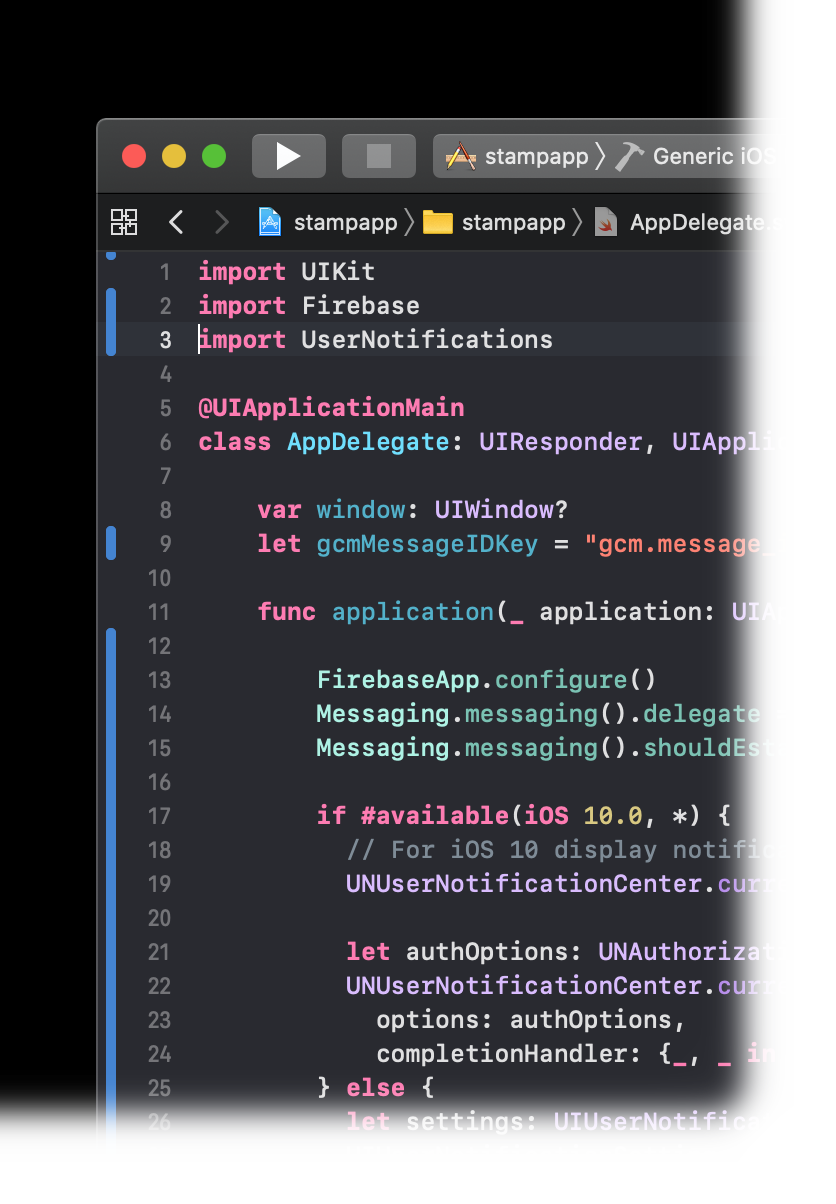The width and height of the screenshot is (836, 1204).
Task: Click the stampapp project blueprint icon
Action: point(270,222)
